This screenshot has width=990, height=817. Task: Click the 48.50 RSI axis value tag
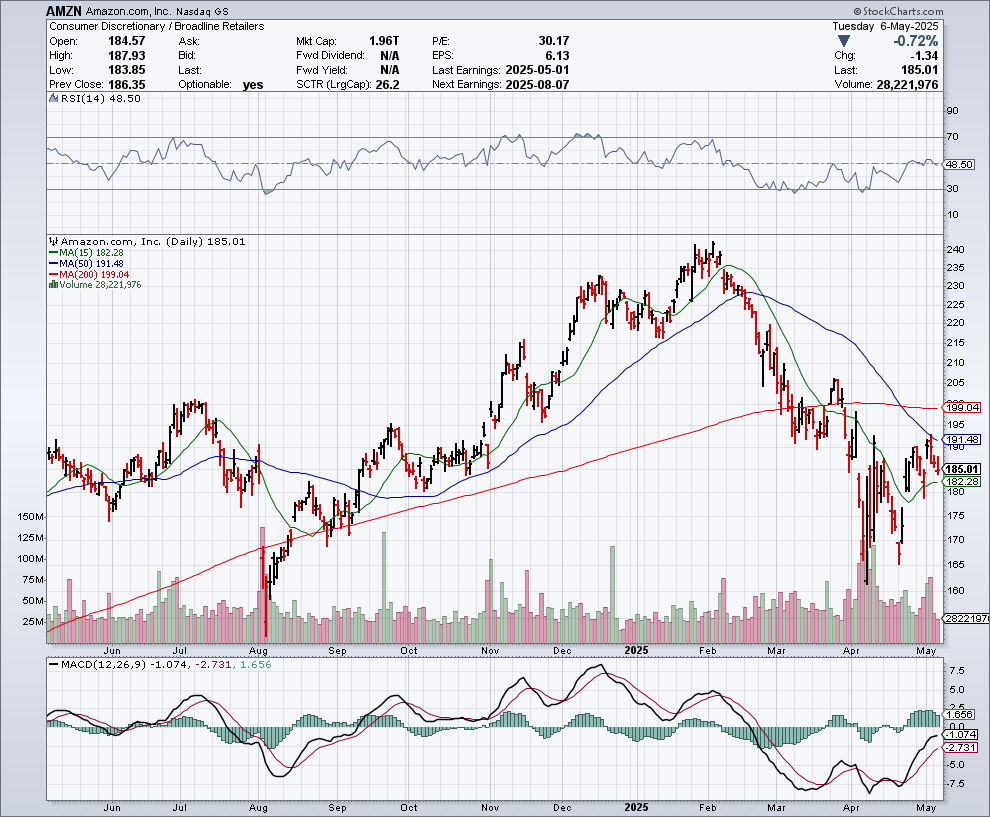point(959,164)
